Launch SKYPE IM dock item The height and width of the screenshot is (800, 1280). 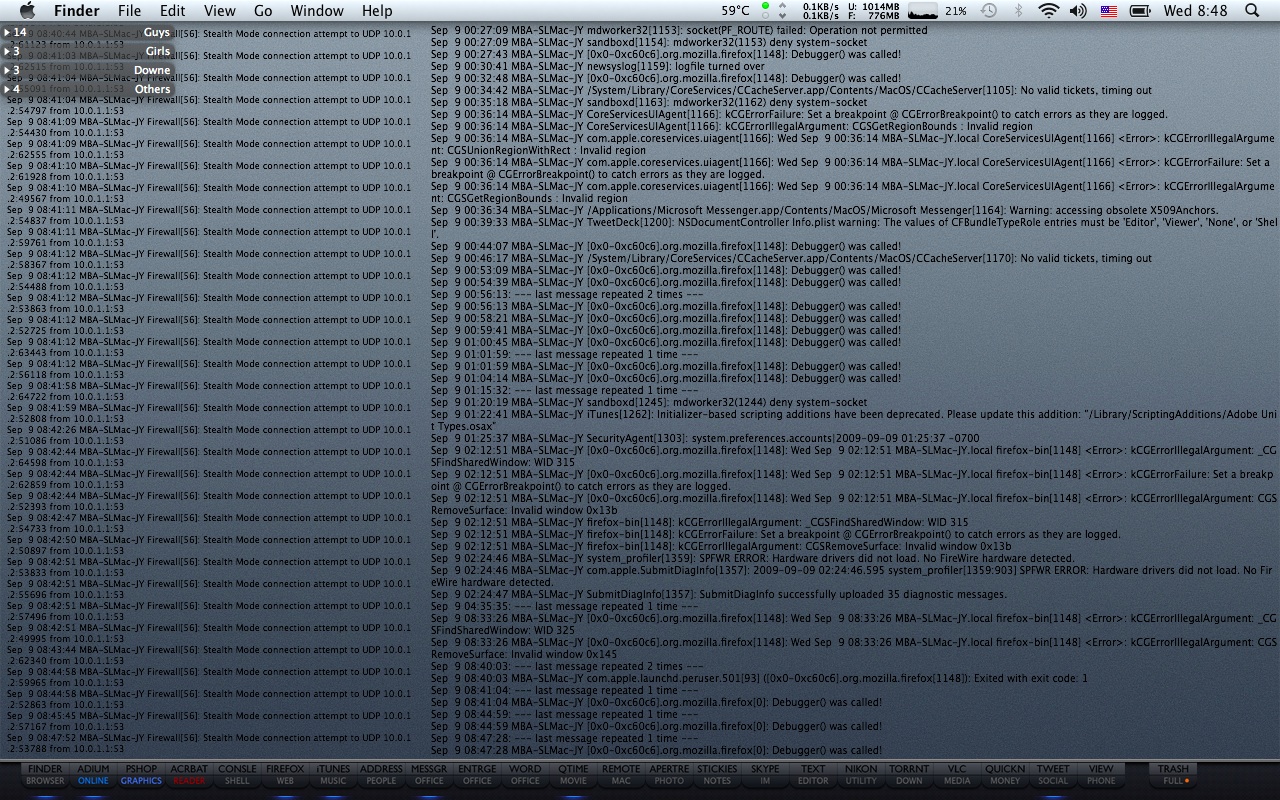click(x=765, y=775)
